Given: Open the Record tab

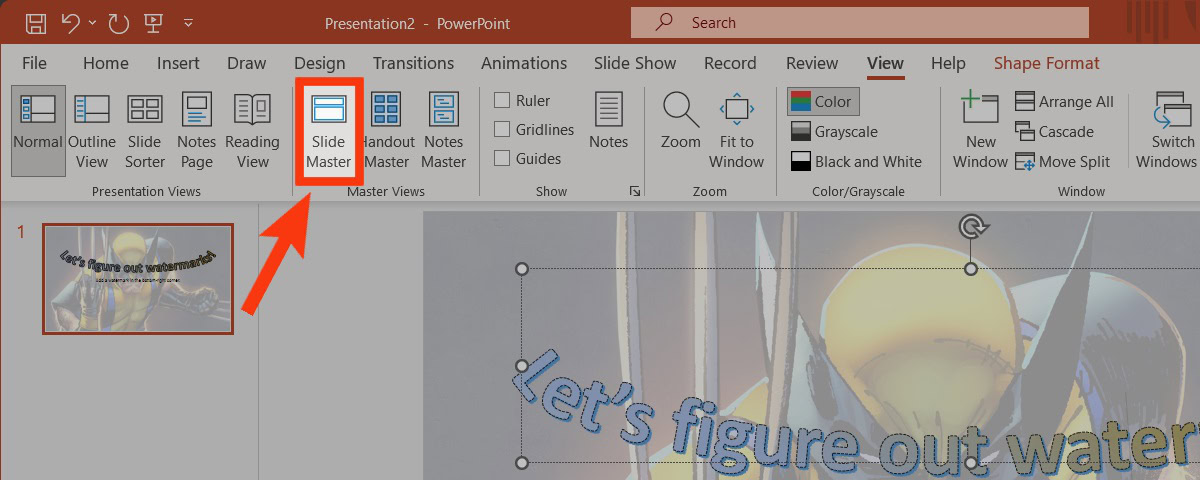Looking at the screenshot, I should tap(730, 63).
